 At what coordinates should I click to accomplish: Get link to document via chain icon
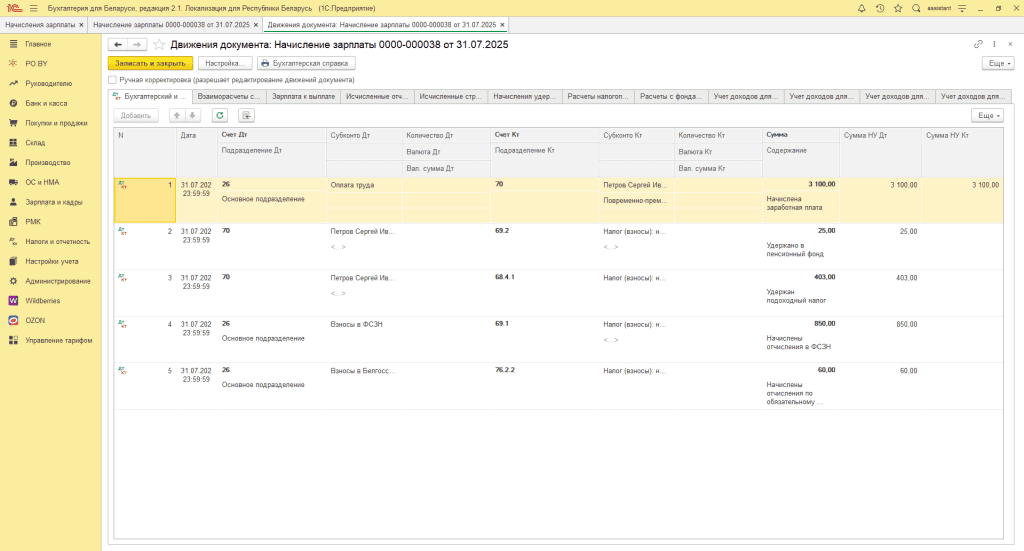978,45
